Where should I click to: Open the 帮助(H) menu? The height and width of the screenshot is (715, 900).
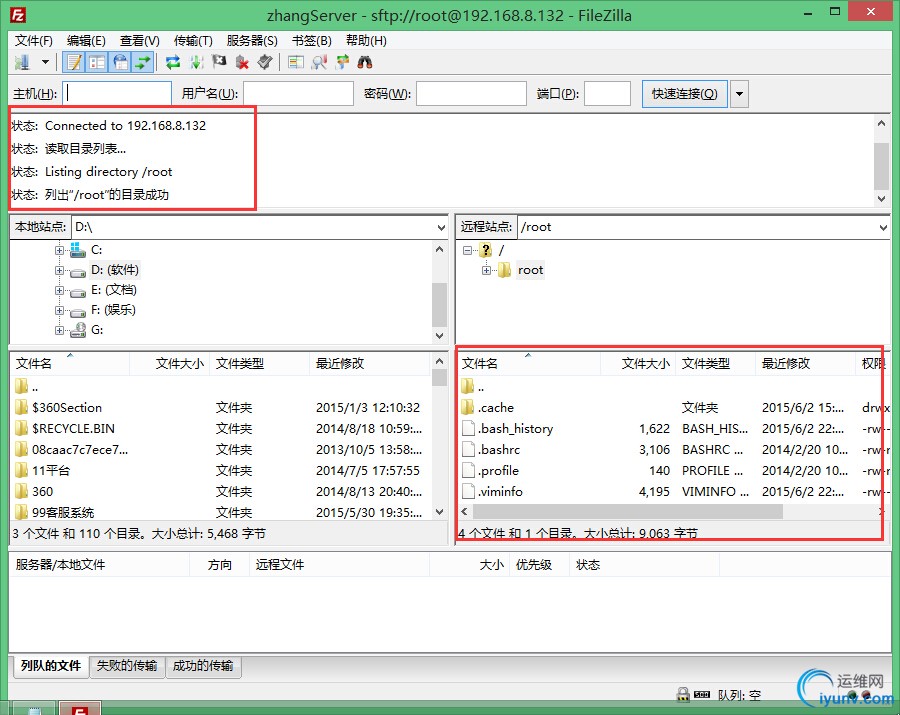pos(366,41)
